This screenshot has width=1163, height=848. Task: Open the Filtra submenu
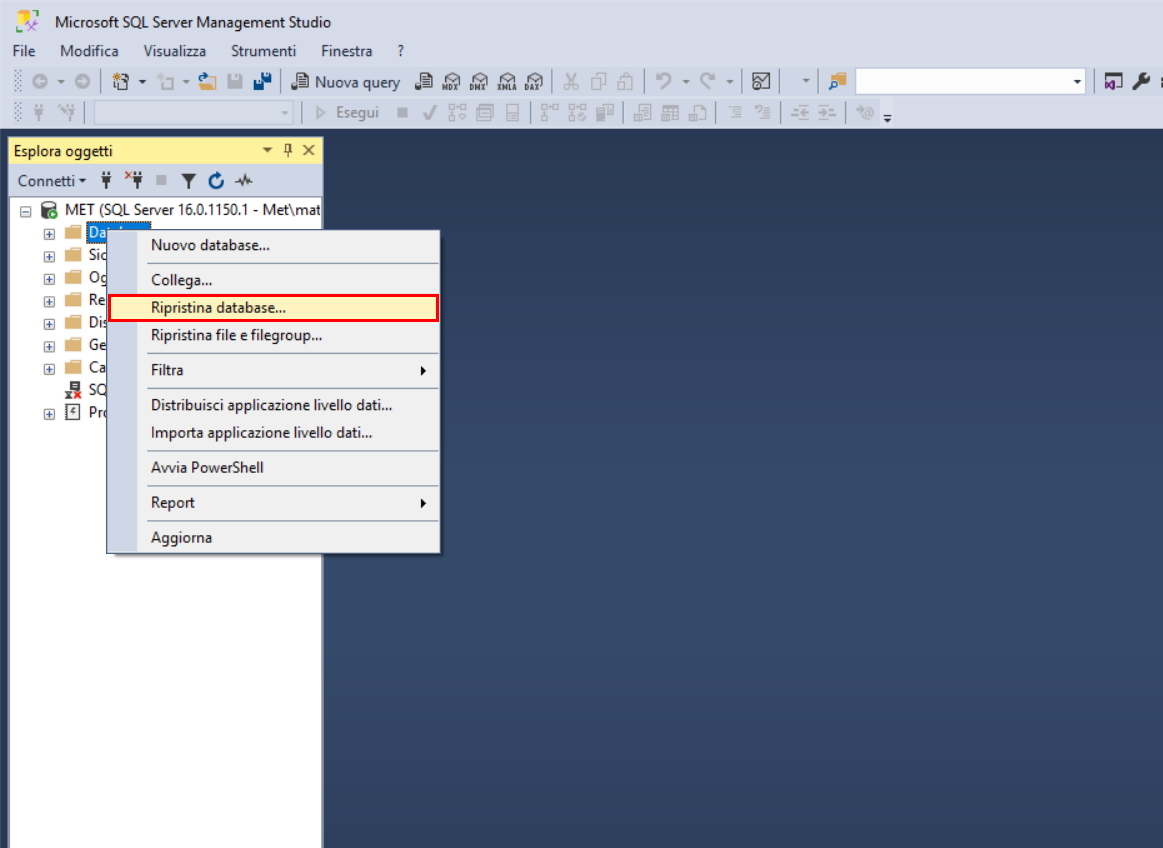pos(274,370)
